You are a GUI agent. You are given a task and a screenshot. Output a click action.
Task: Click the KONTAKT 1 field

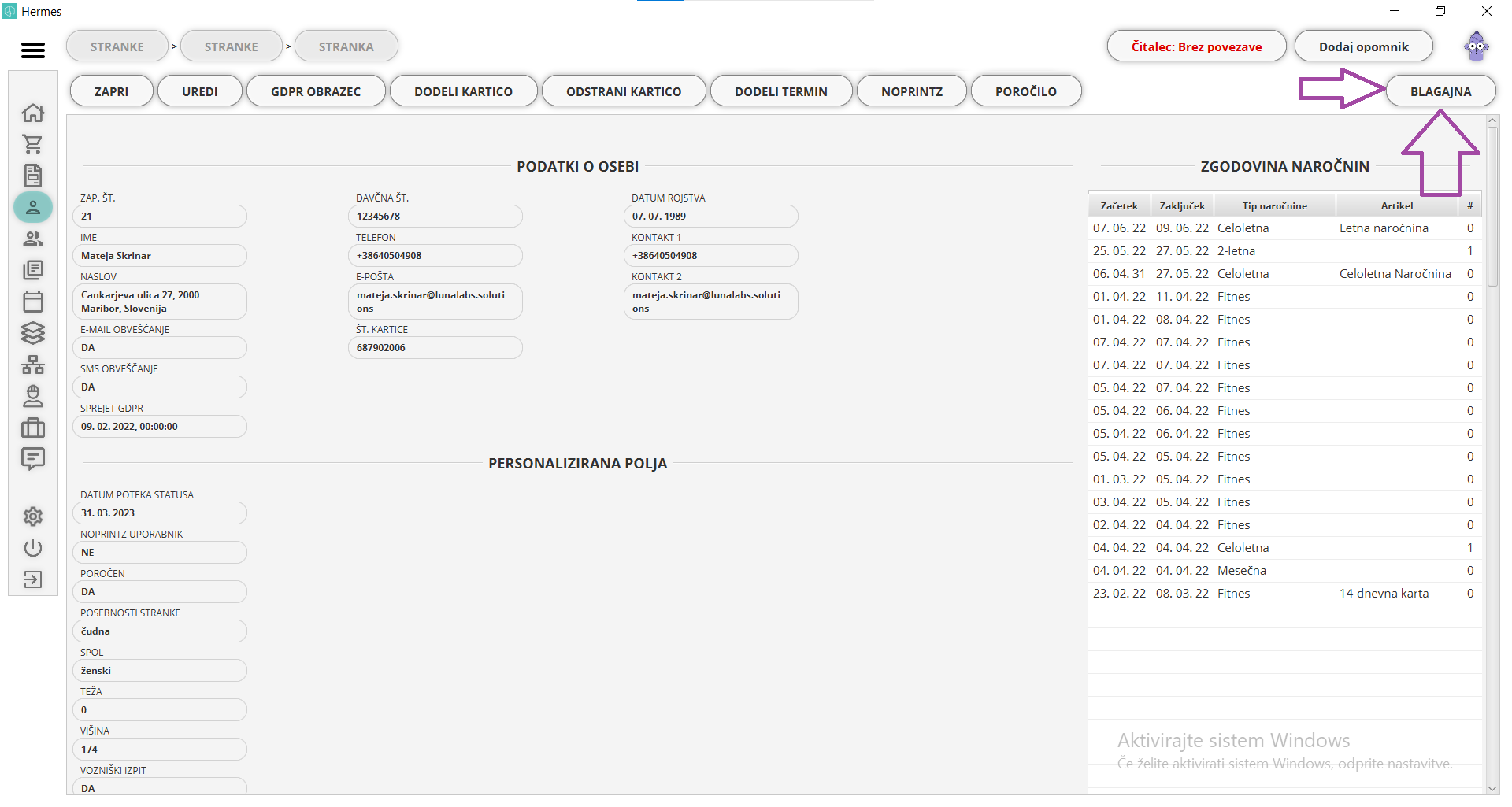[x=711, y=256]
